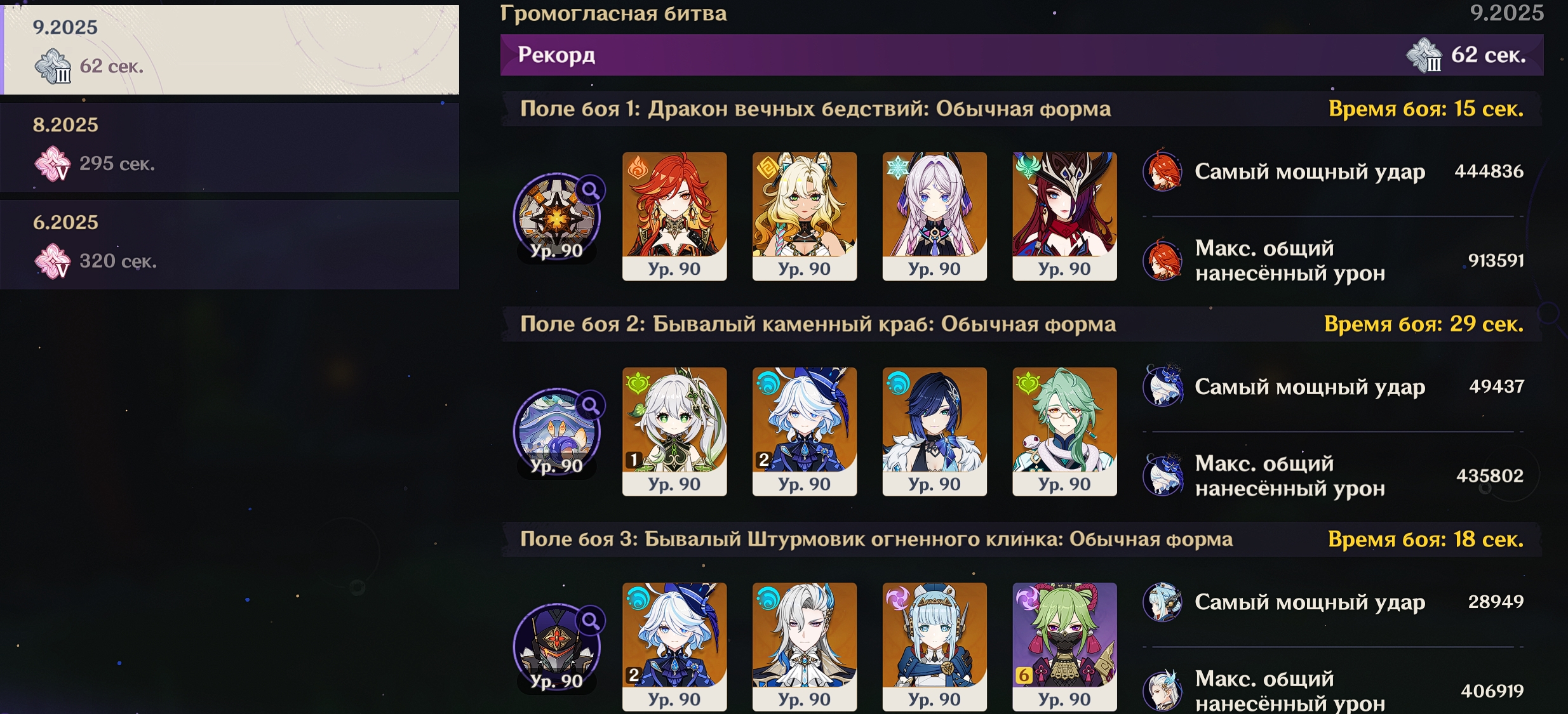Screen dimensions: 1568x714
Task: Select masked green-haired Electro character card
Action: 1064,647
